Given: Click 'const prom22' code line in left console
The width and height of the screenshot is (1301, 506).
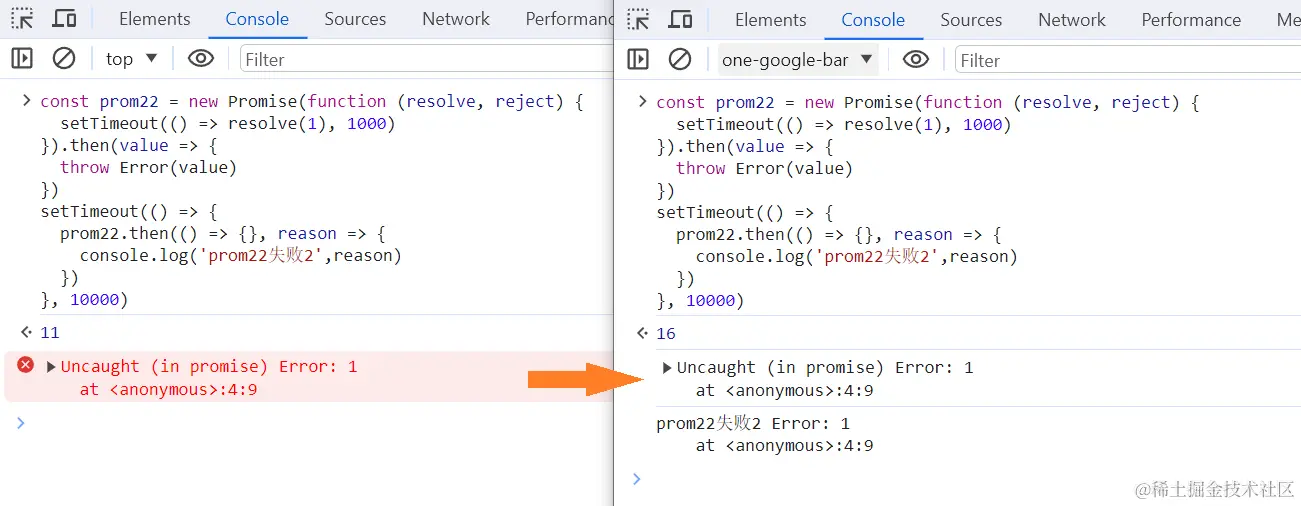Looking at the screenshot, I should (311, 101).
